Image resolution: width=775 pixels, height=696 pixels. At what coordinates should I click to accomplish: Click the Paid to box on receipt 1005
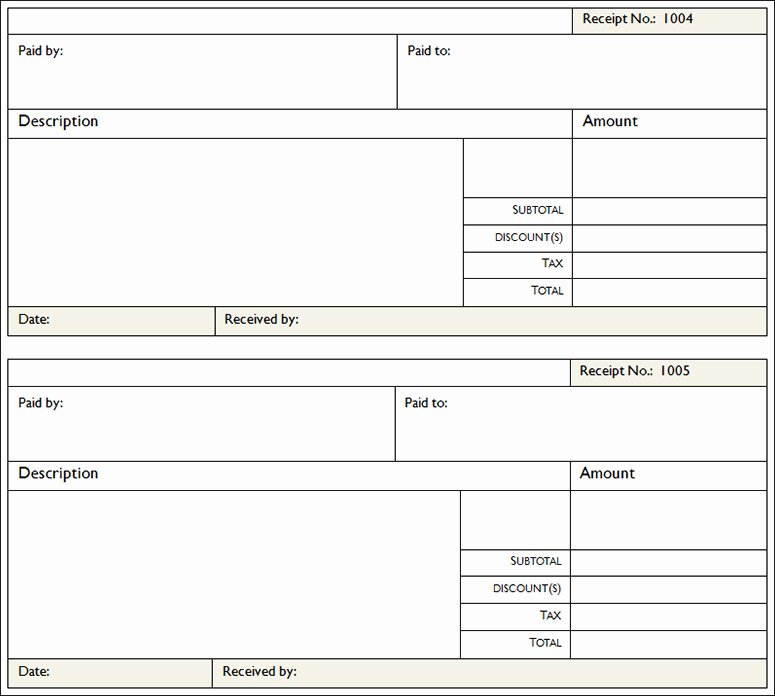[x=581, y=424]
